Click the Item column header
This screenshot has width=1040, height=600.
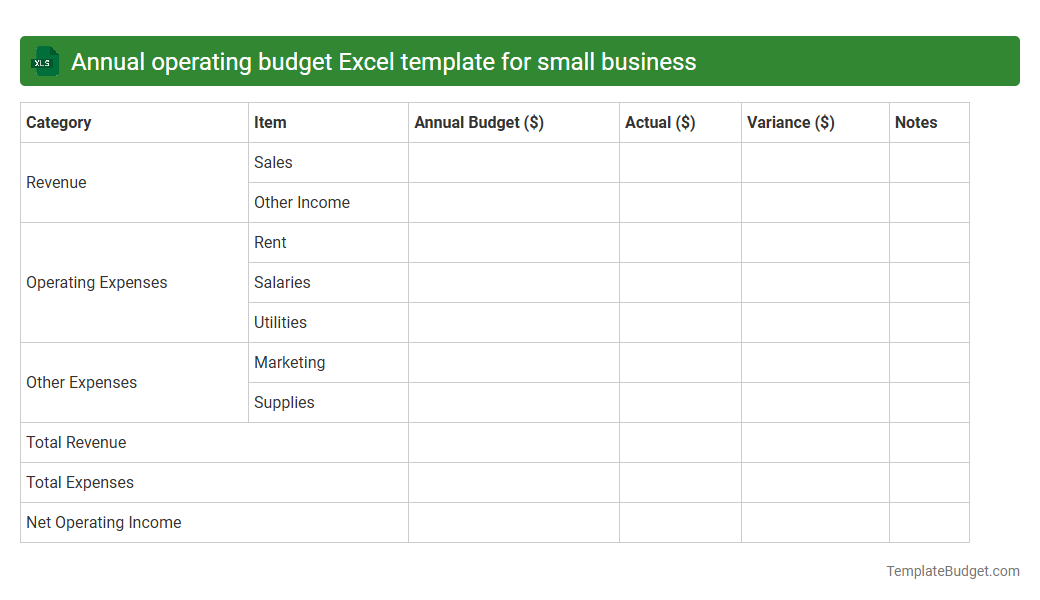(x=270, y=122)
